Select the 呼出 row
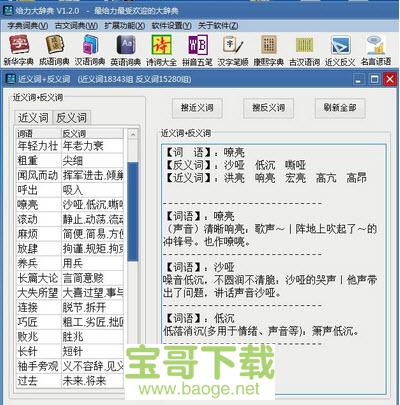This screenshot has width=400, height=405. pos(70,190)
